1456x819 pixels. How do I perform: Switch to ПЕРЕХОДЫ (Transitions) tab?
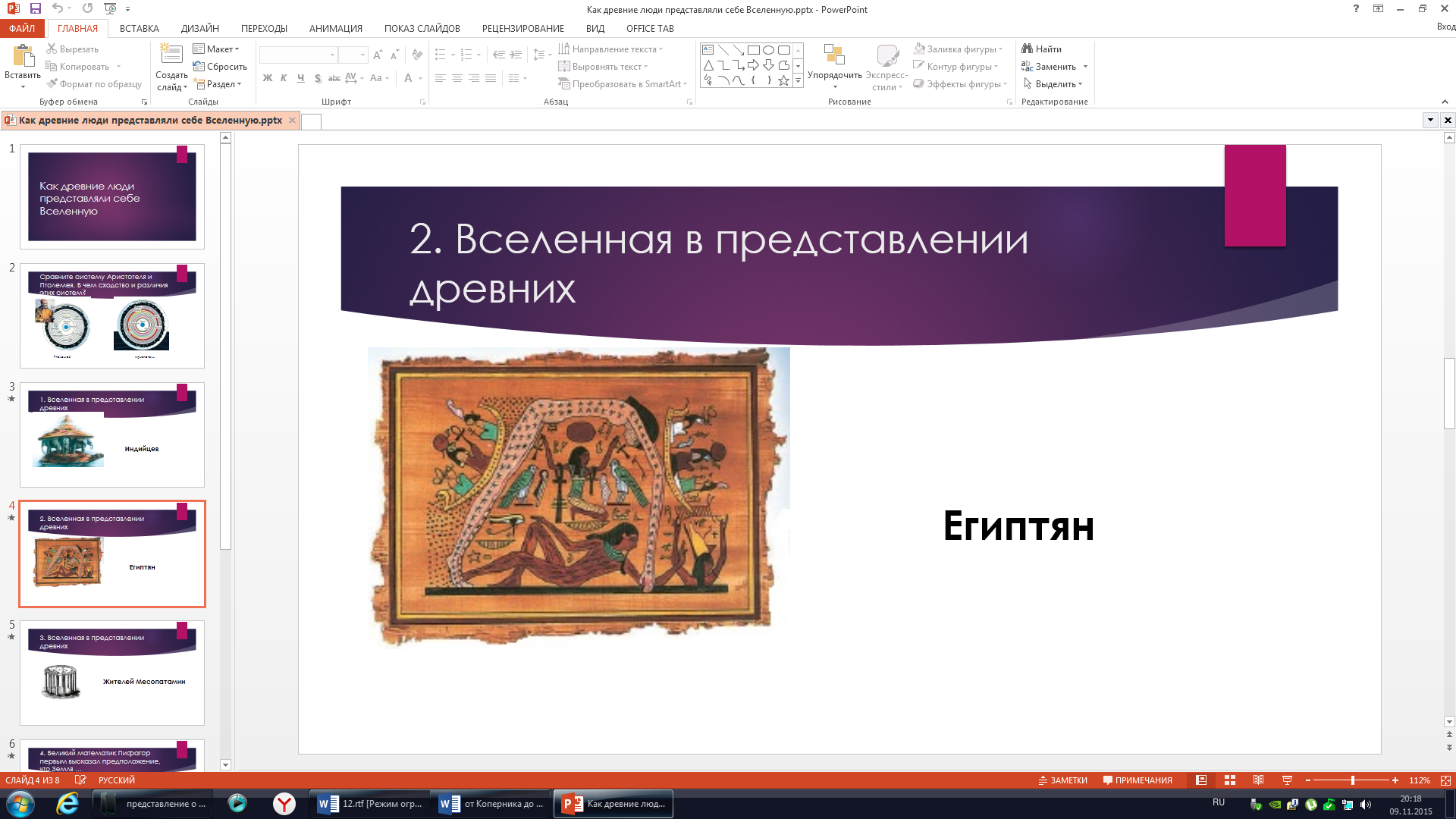pos(264,28)
